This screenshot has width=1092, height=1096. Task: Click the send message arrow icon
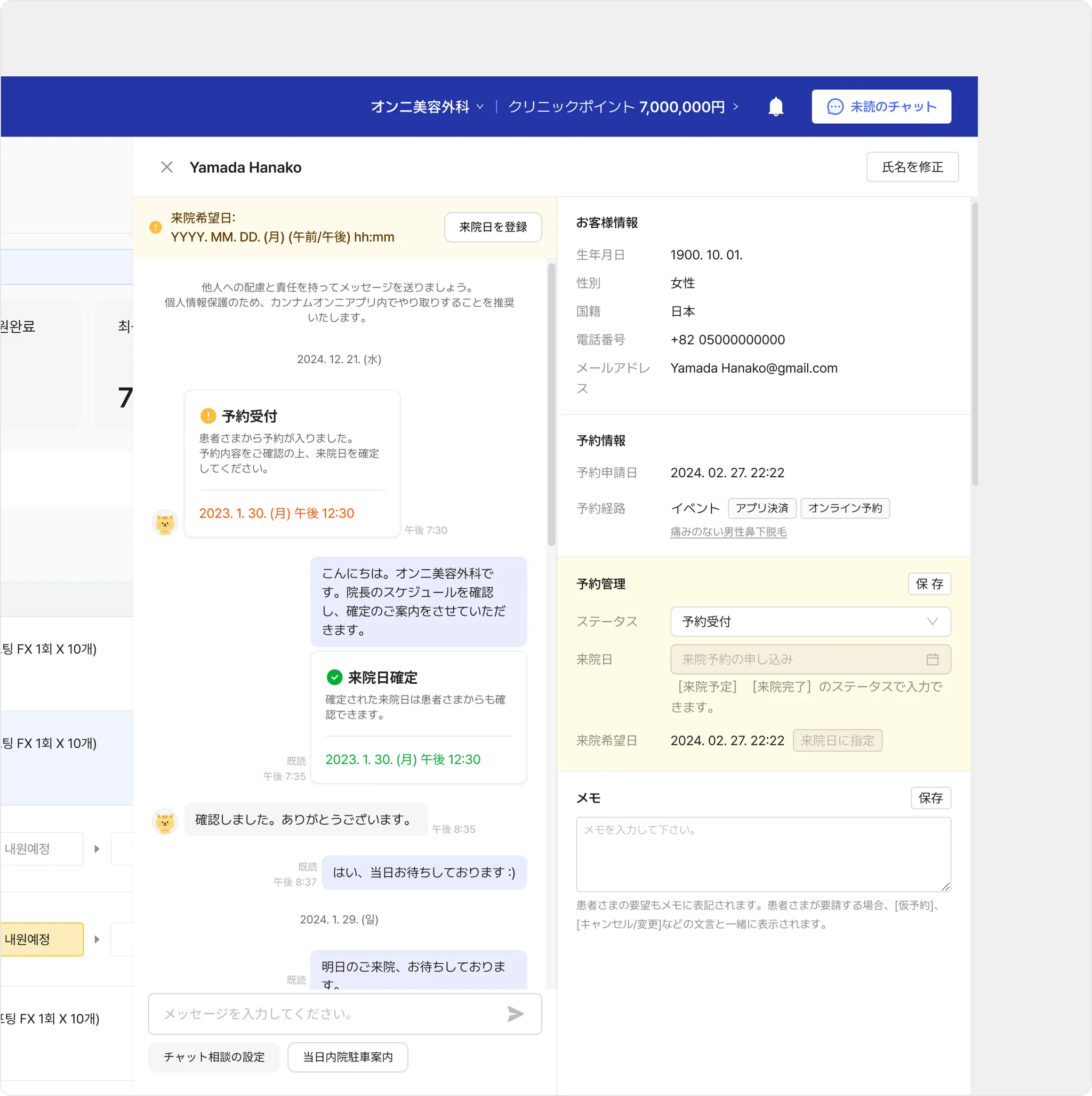click(515, 1014)
